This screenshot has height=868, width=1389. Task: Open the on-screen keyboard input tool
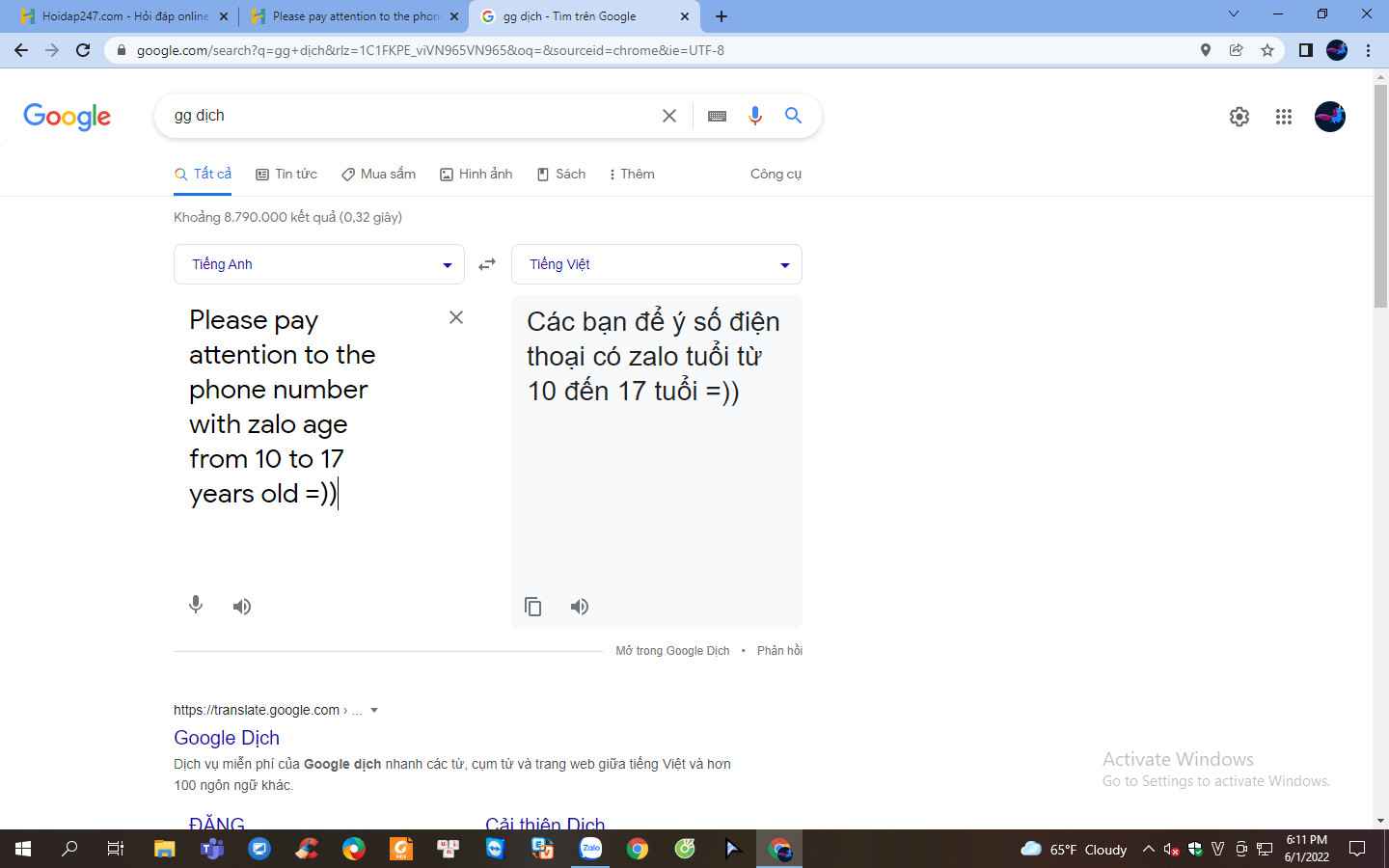[717, 116]
